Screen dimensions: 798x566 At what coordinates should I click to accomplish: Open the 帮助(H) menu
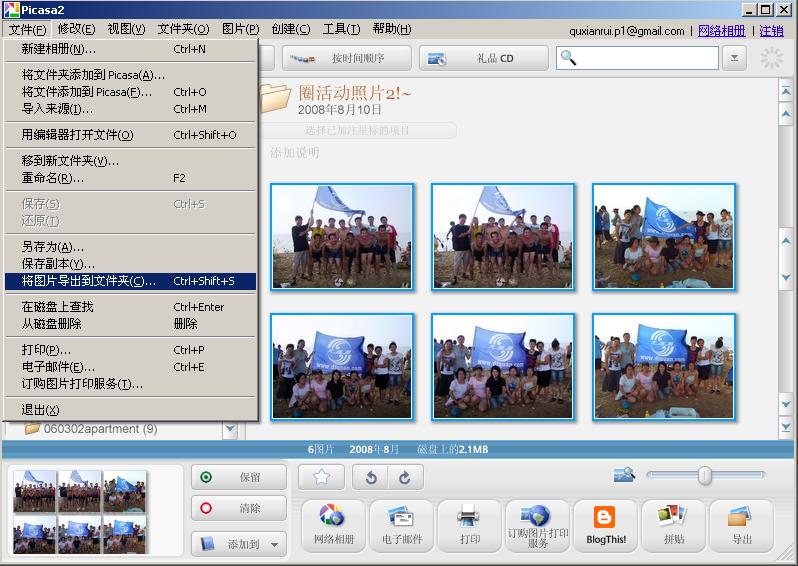(x=392, y=29)
